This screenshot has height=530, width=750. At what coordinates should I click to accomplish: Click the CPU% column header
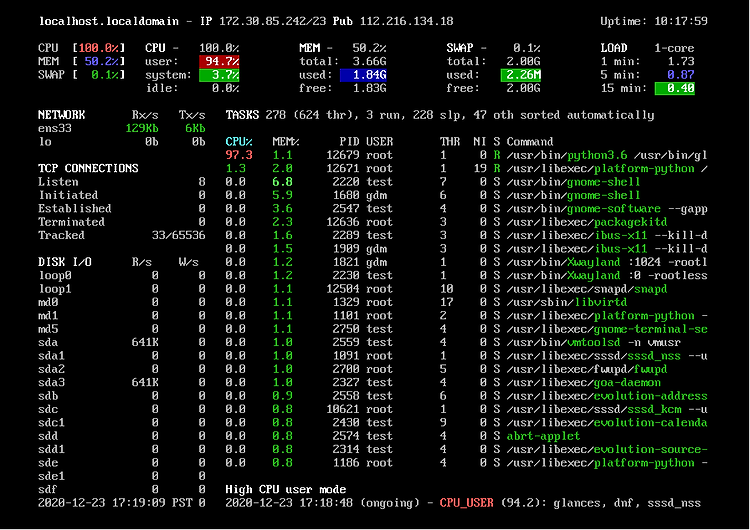click(239, 142)
